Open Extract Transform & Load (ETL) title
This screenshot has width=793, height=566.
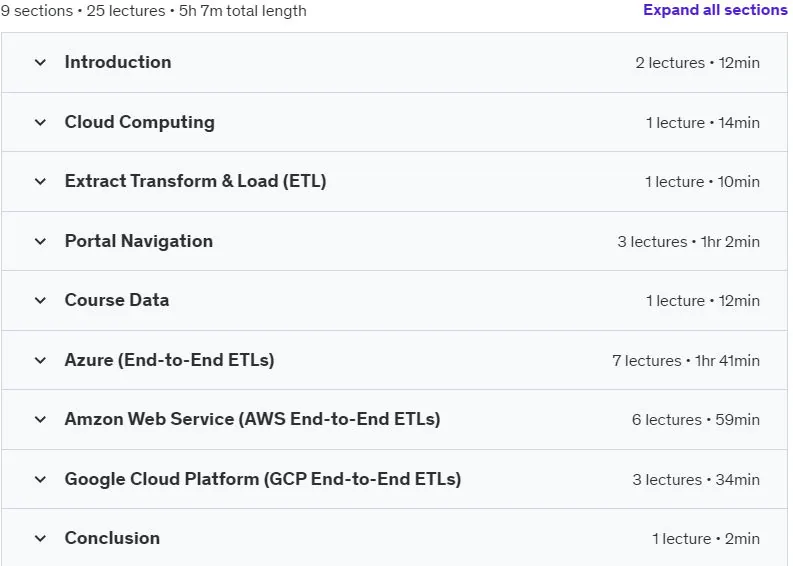195,181
